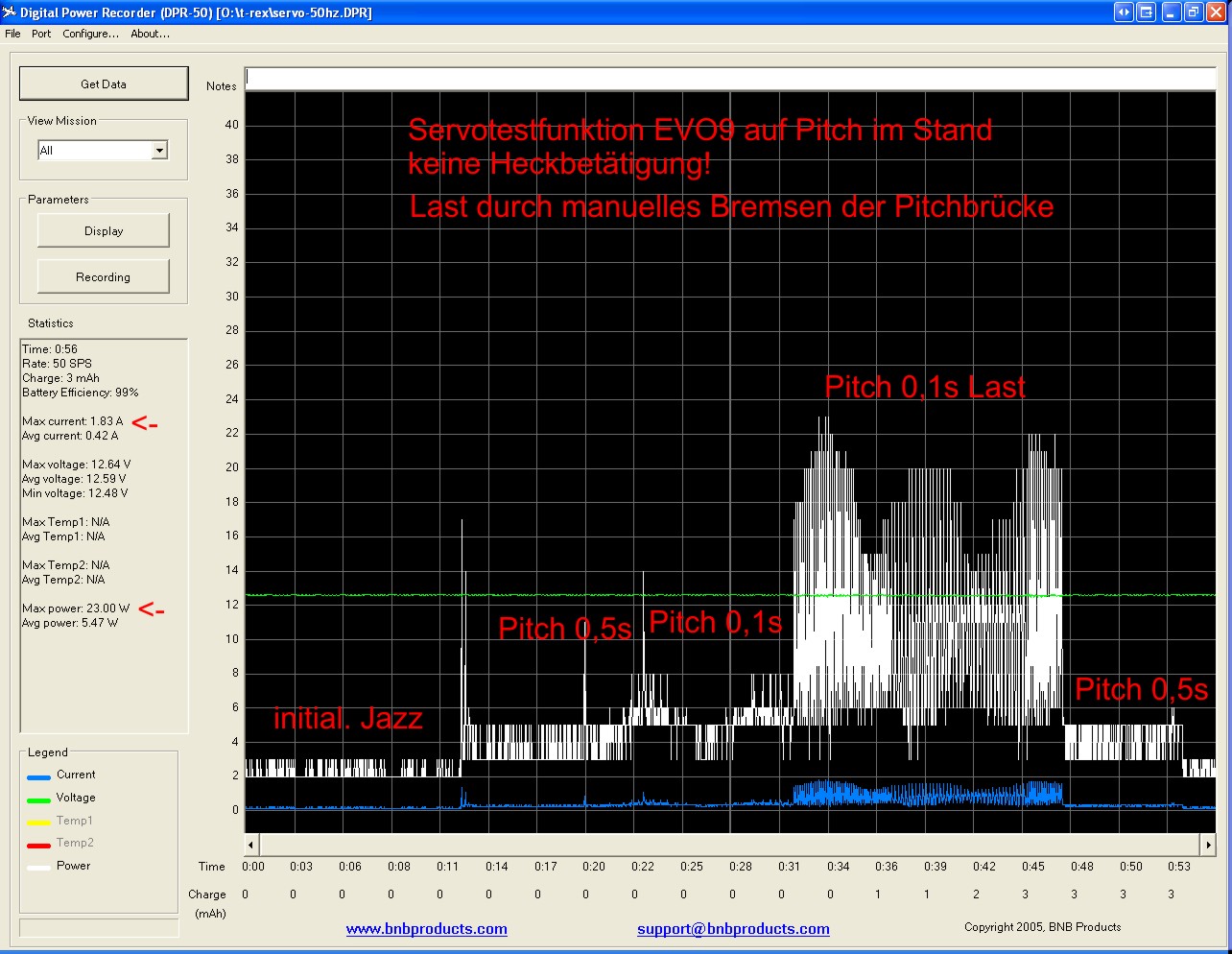The width and height of the screenshot is (1232, 954).
Task: Select the 'Time: 0:56' statistic
Action: click(x=50, y=349)
